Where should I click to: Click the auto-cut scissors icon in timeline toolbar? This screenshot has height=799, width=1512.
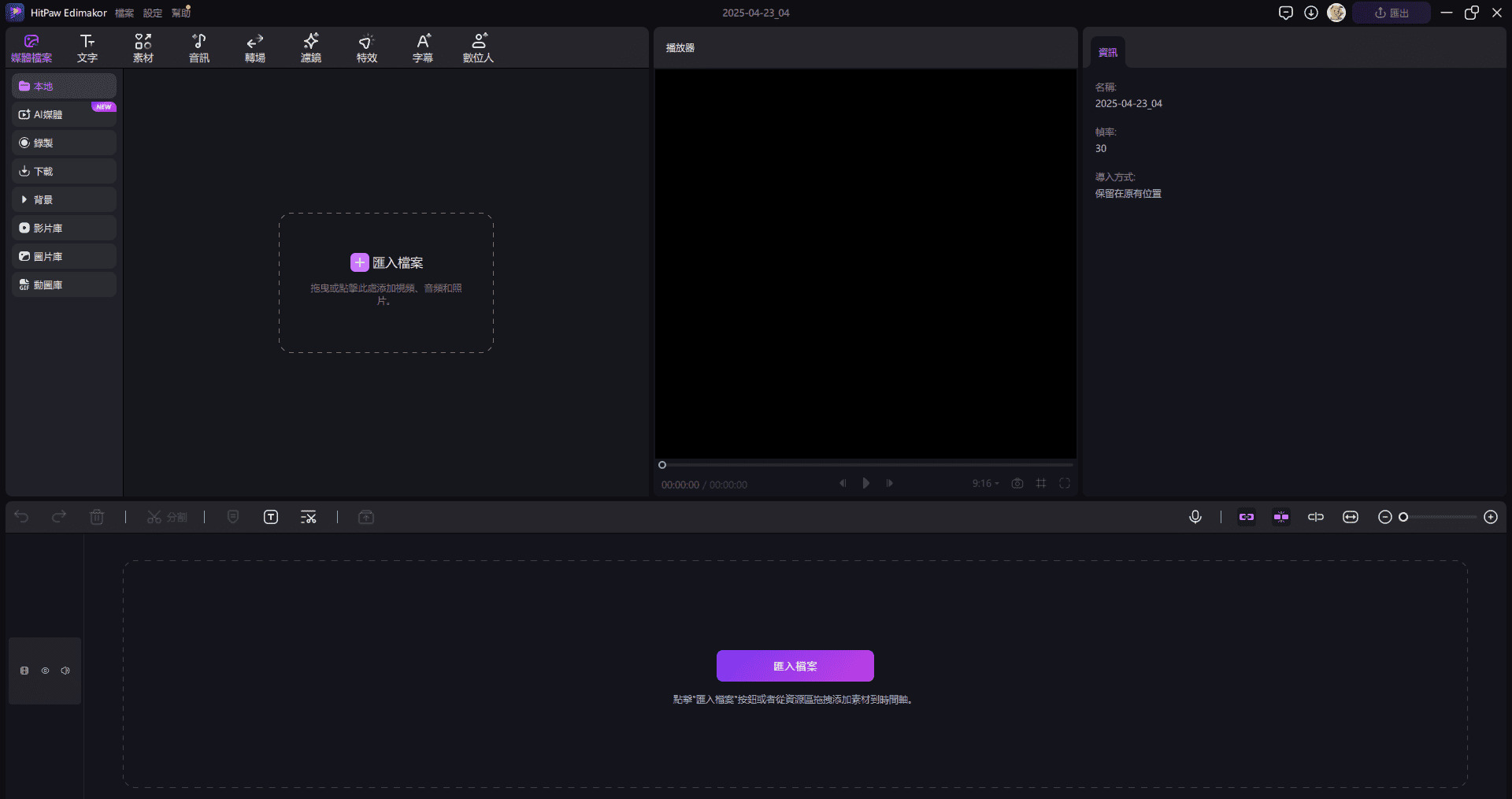click(x=309, y=517)
